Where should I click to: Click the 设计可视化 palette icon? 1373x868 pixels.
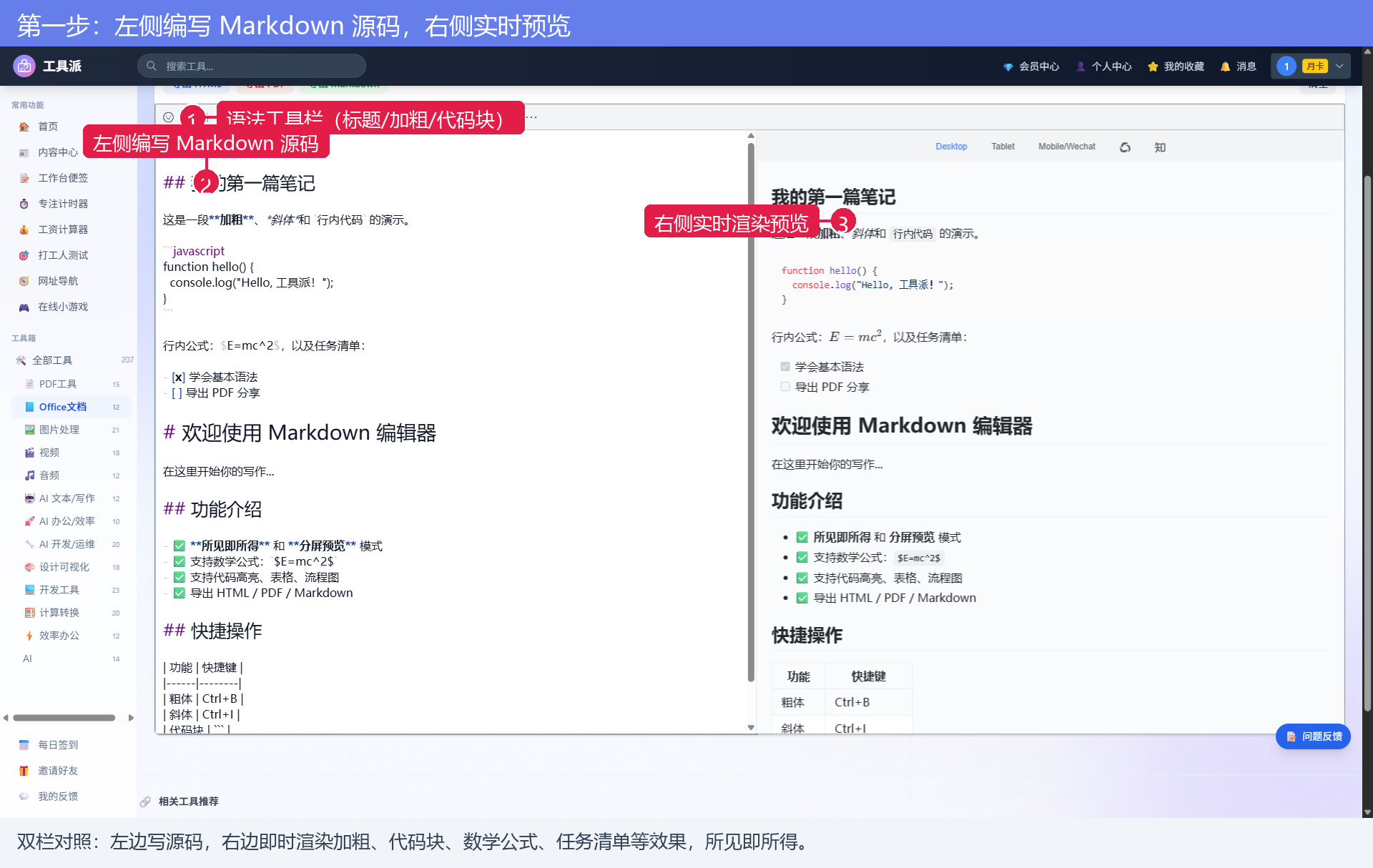coord(29,567)
